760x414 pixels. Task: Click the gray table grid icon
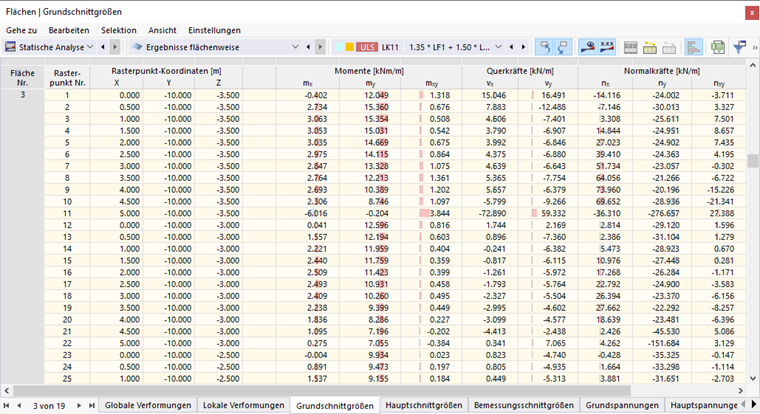tap(630, 47)
